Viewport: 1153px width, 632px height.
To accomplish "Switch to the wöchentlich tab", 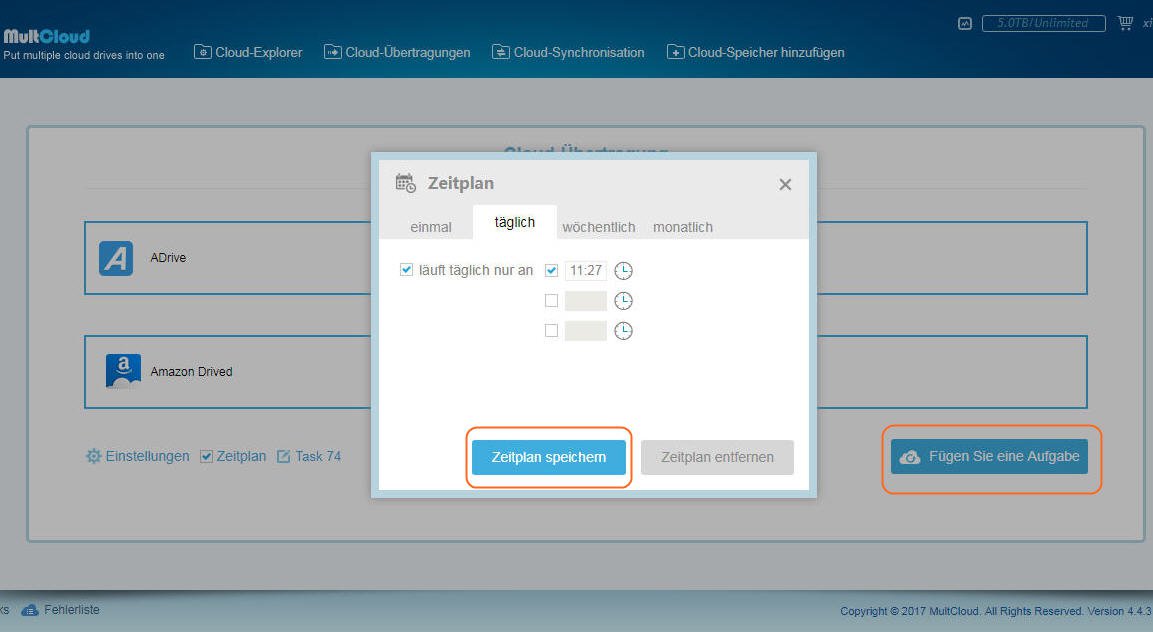I will click(x=599, y=227).
